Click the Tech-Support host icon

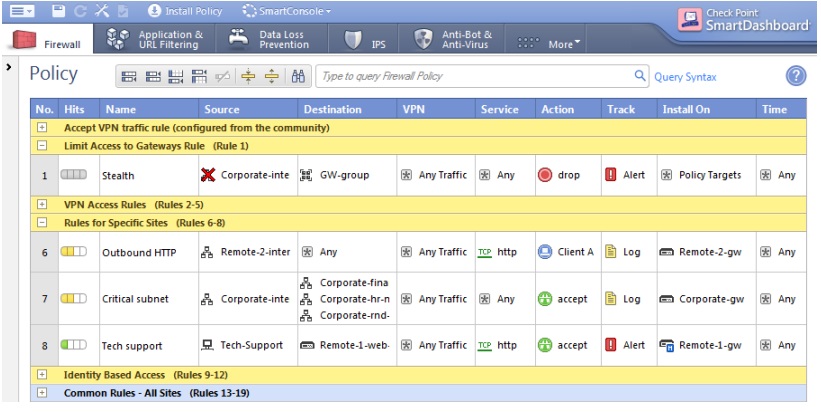coord(207,345)
